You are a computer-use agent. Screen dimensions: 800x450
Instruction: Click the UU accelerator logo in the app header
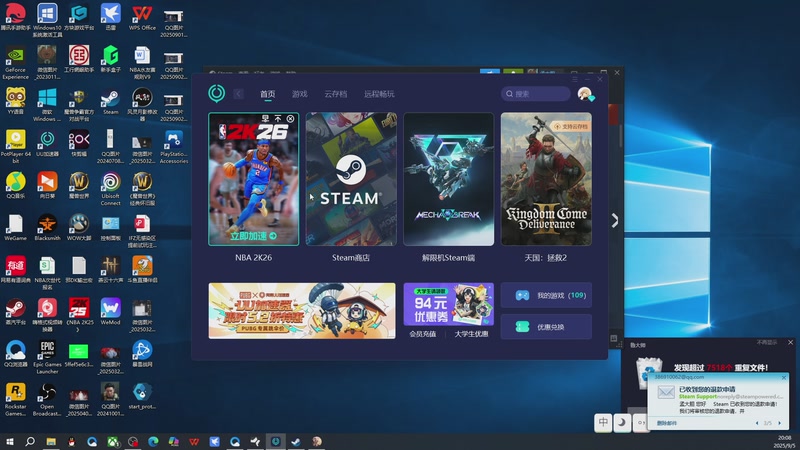coord(217,93)
